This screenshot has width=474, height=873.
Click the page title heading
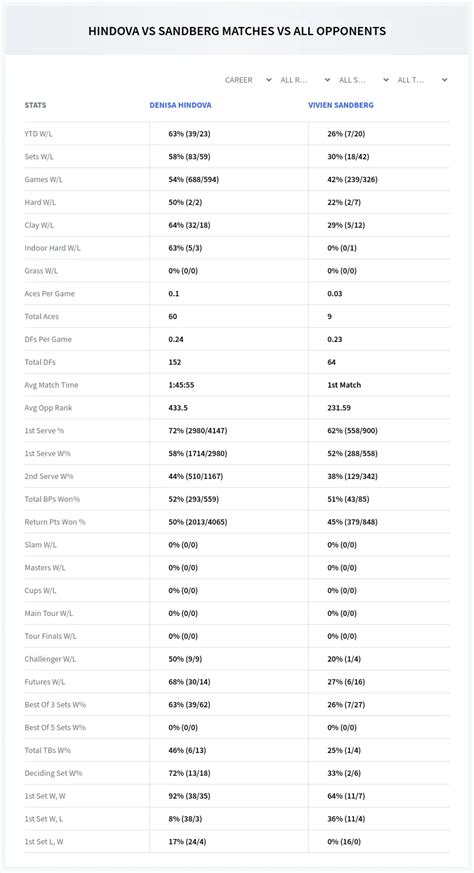237,31
